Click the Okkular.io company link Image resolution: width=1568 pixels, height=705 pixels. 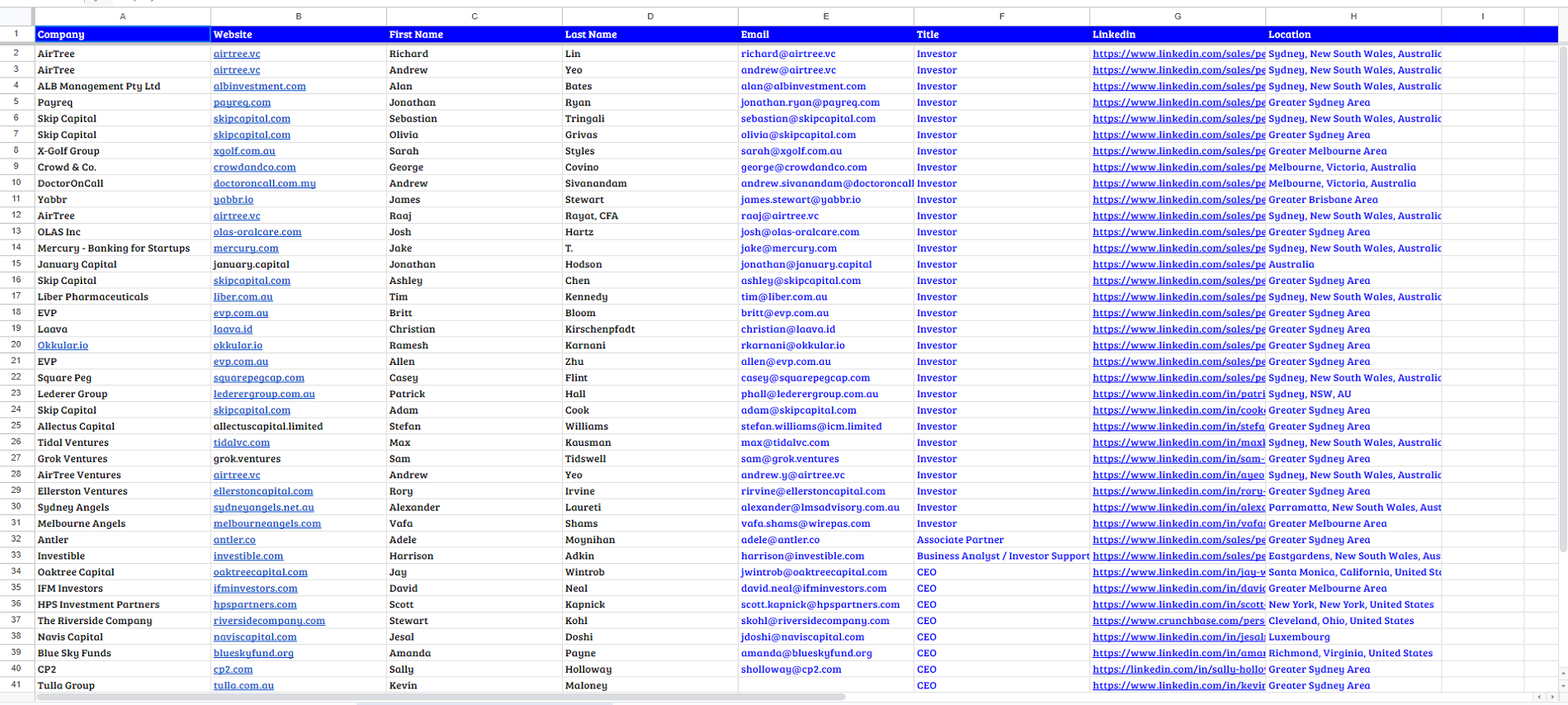(x=63, y=345)
